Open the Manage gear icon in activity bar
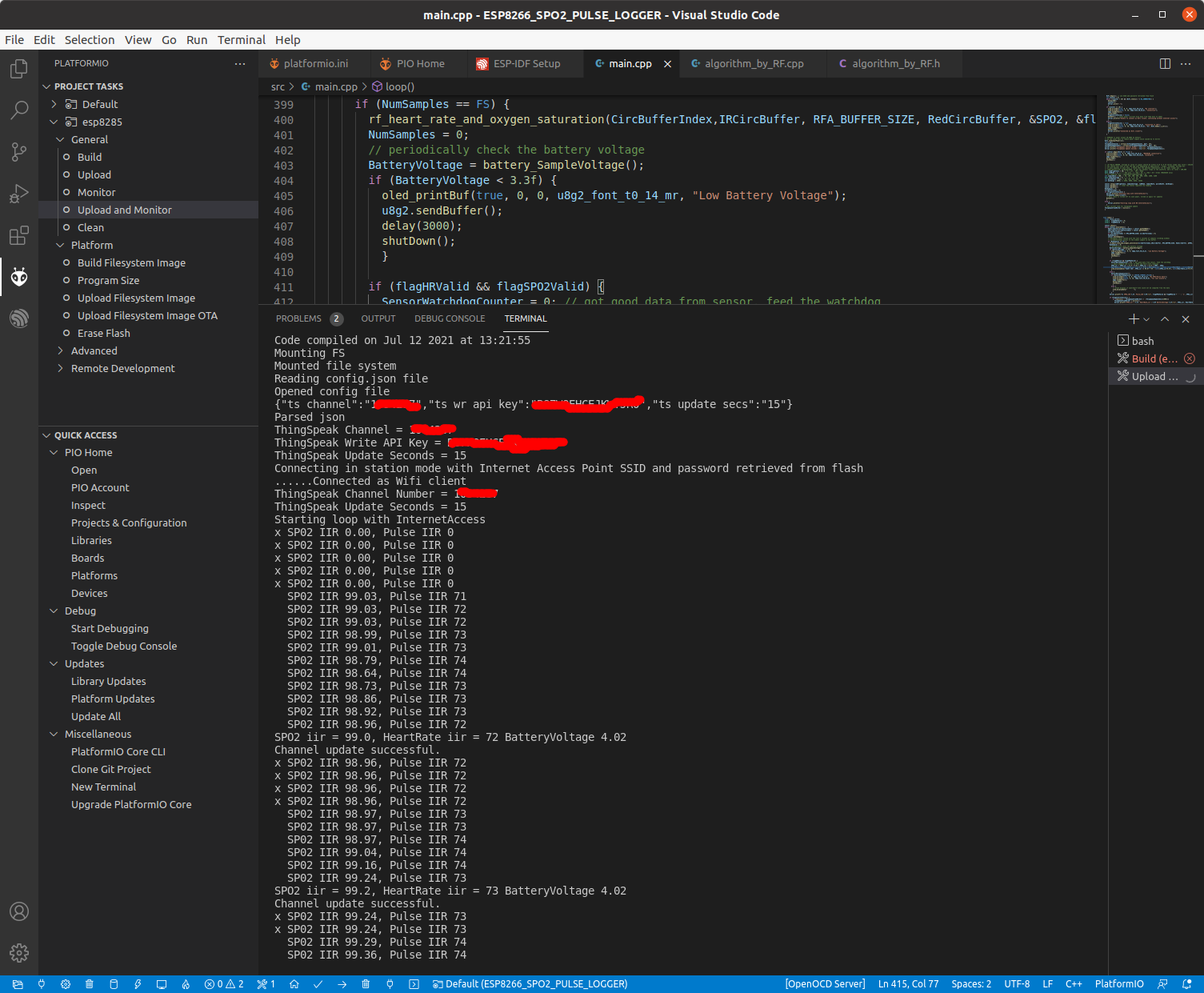Screen dimensions: 1204x993 point(19,953)
